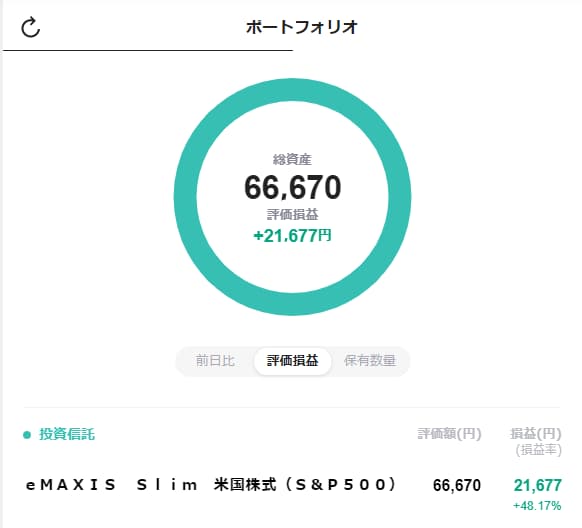
Task: Open the eMAXIS Slim 米国株式 fund row
Action: coord(293,492)
